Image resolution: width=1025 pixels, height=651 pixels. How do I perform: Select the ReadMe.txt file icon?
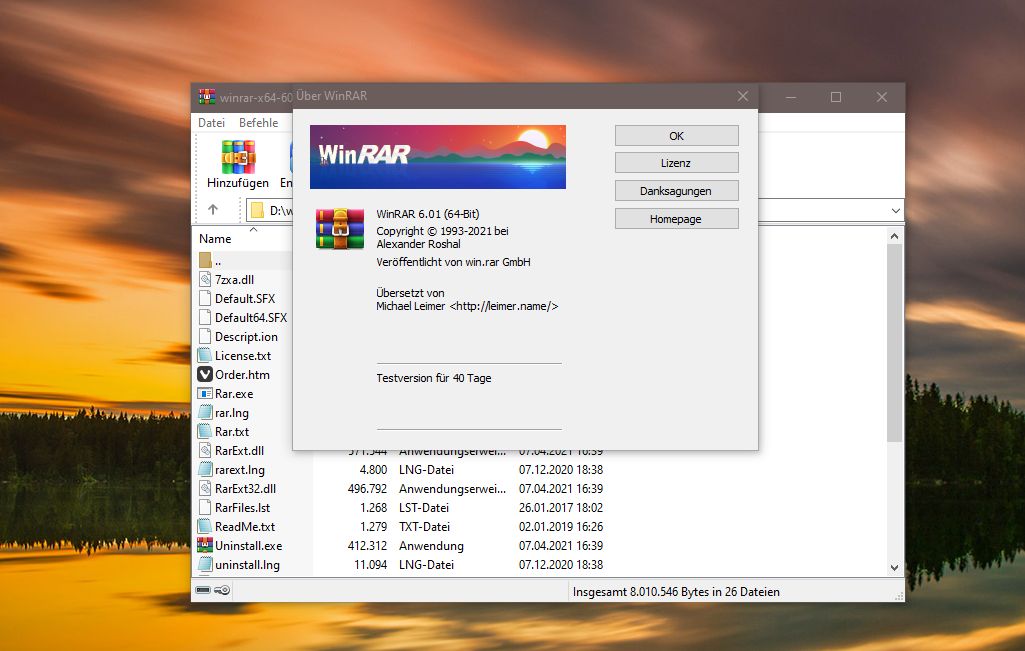205,526
